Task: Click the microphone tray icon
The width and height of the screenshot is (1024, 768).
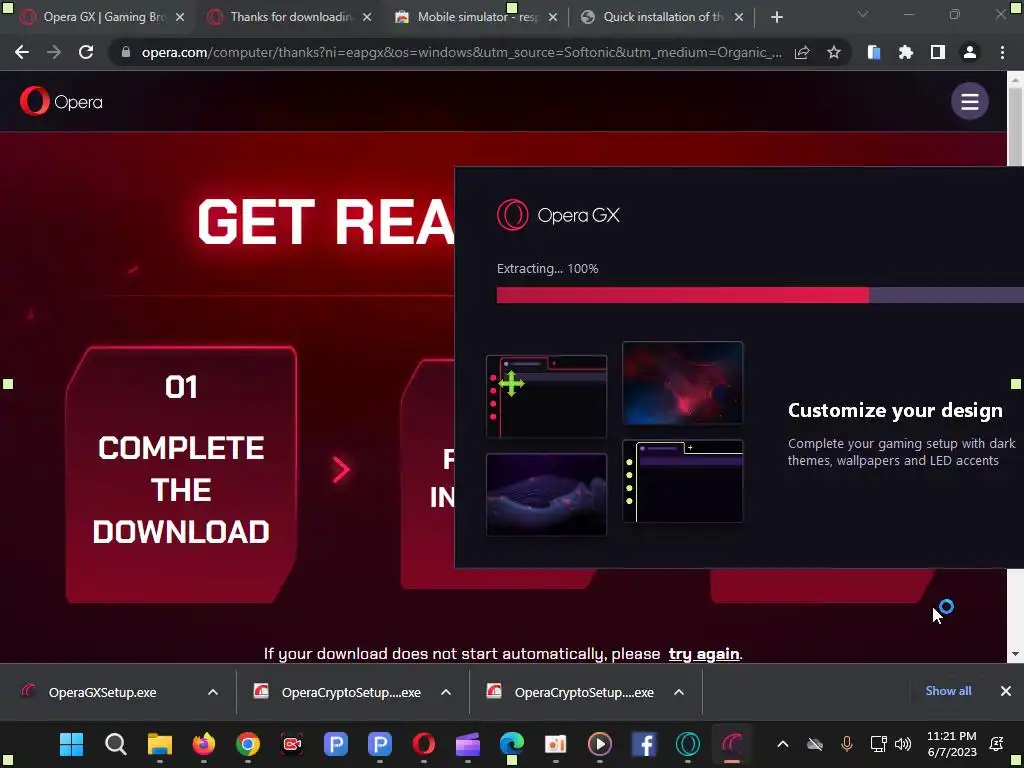Action: point(847,744)
